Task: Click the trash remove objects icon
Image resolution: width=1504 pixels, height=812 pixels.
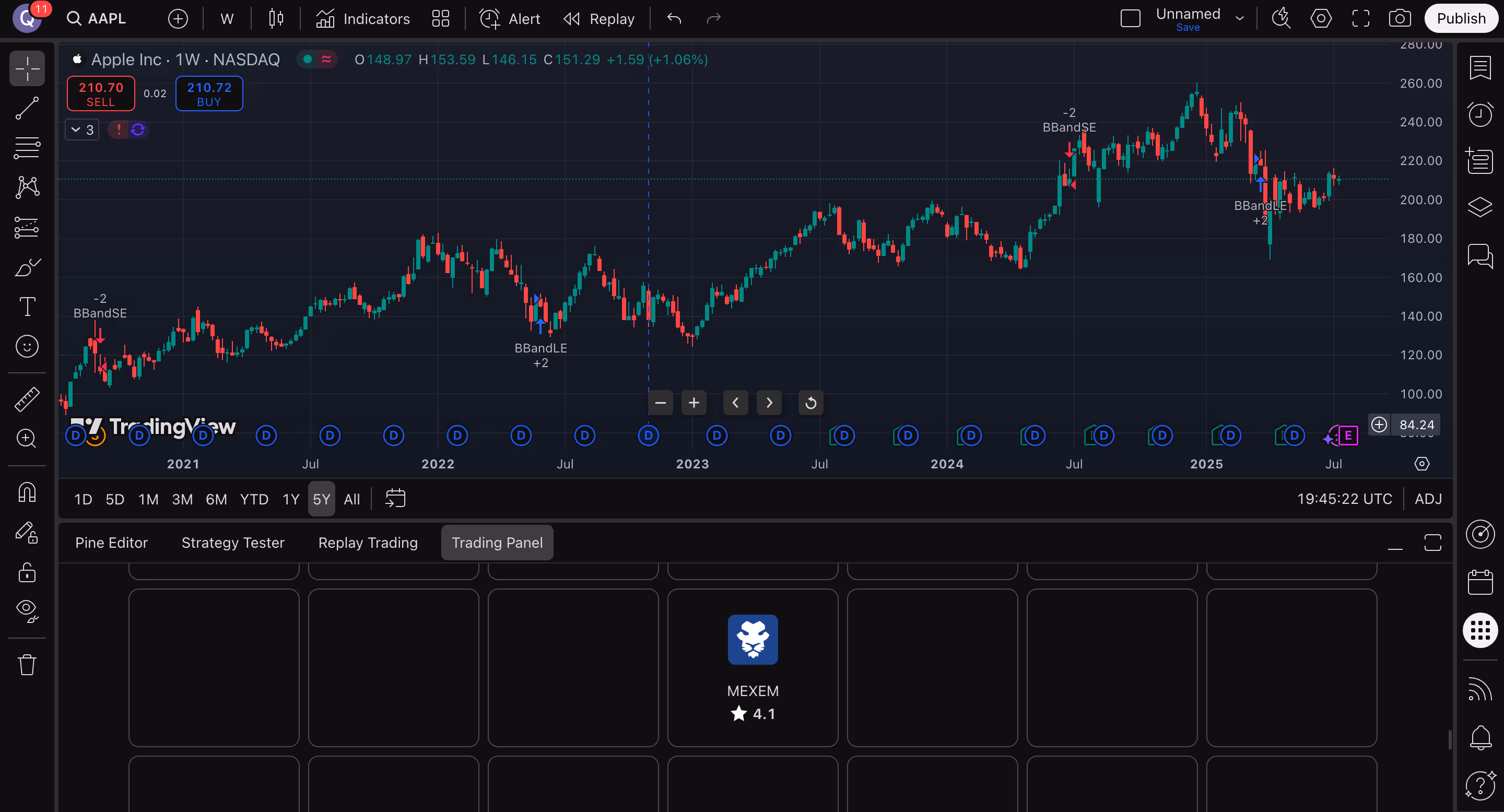Action: coord(27,664)
